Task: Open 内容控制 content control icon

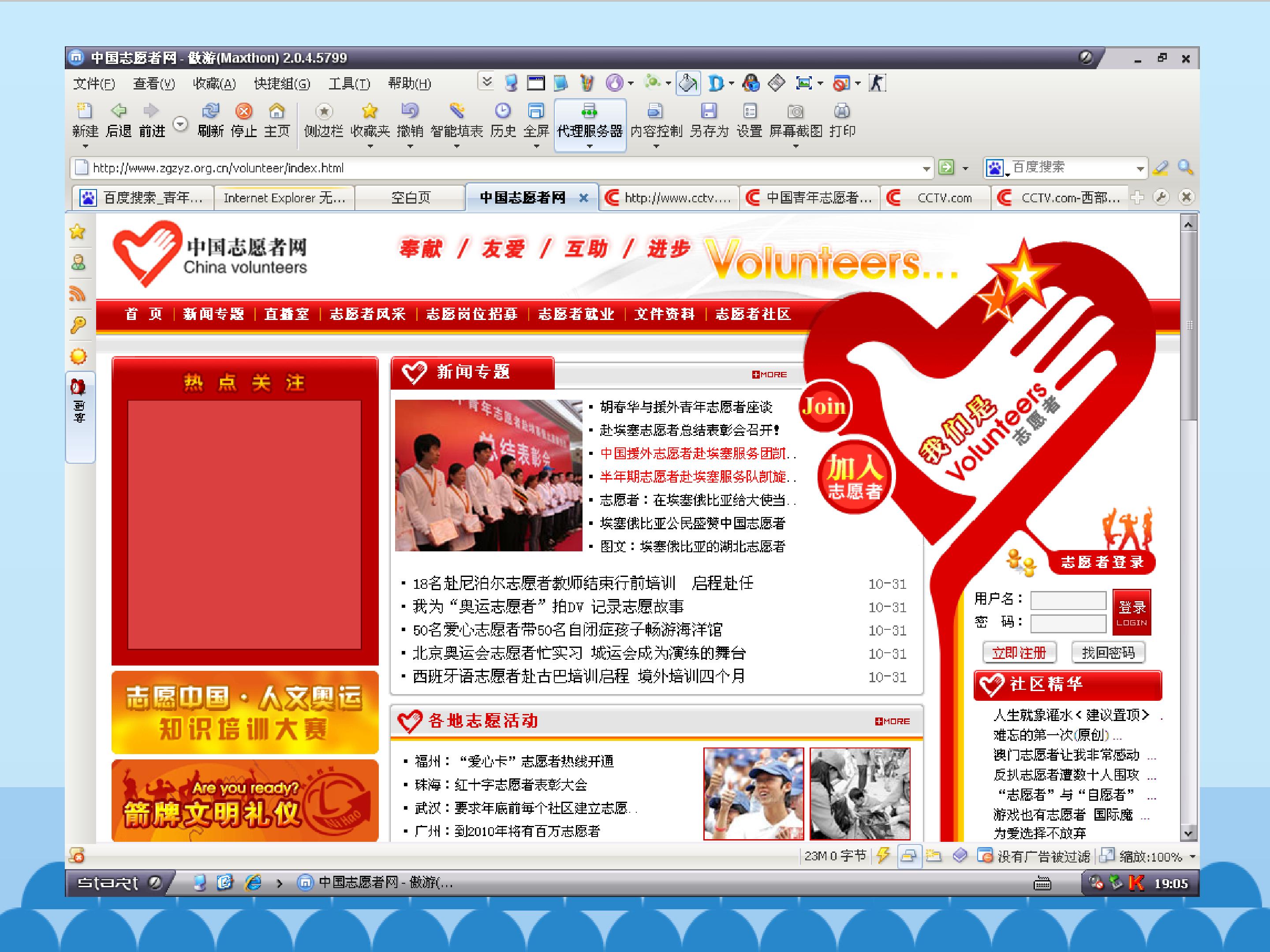Action: [x=656, y=111]
